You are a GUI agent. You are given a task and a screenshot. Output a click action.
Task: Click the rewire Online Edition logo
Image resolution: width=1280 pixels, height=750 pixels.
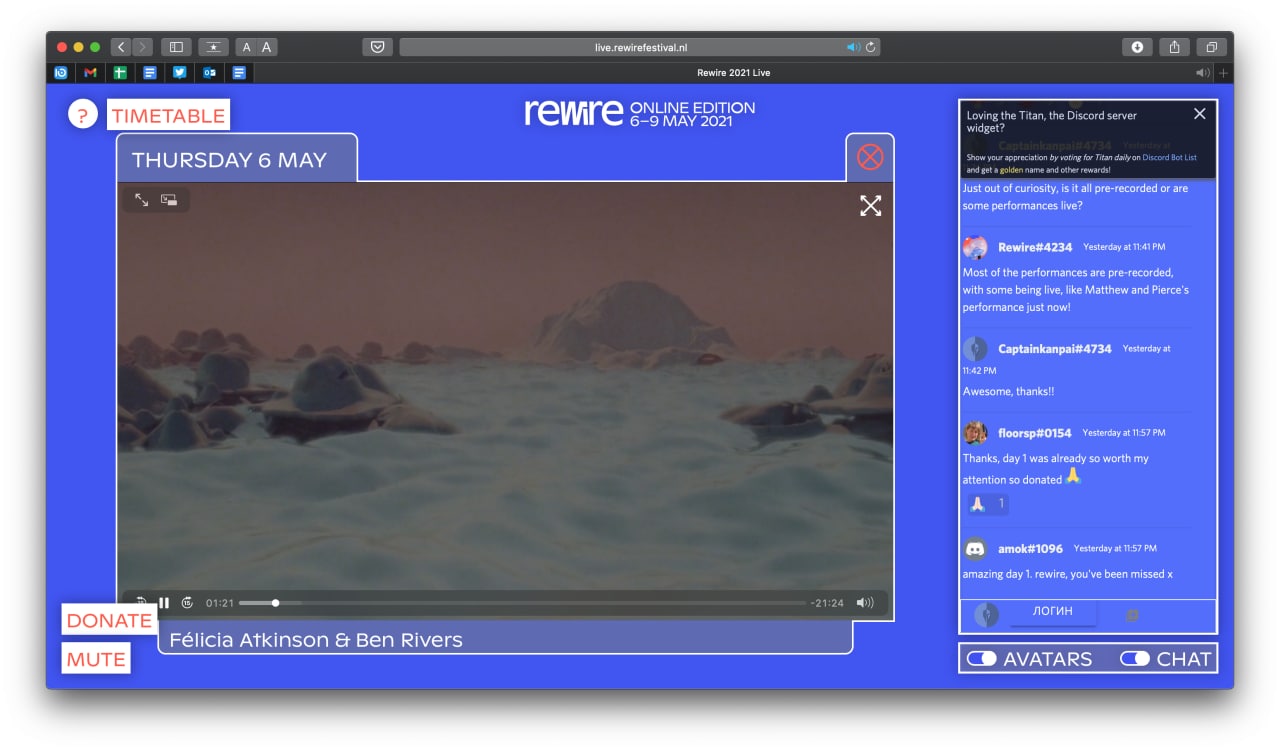[640, 113]
